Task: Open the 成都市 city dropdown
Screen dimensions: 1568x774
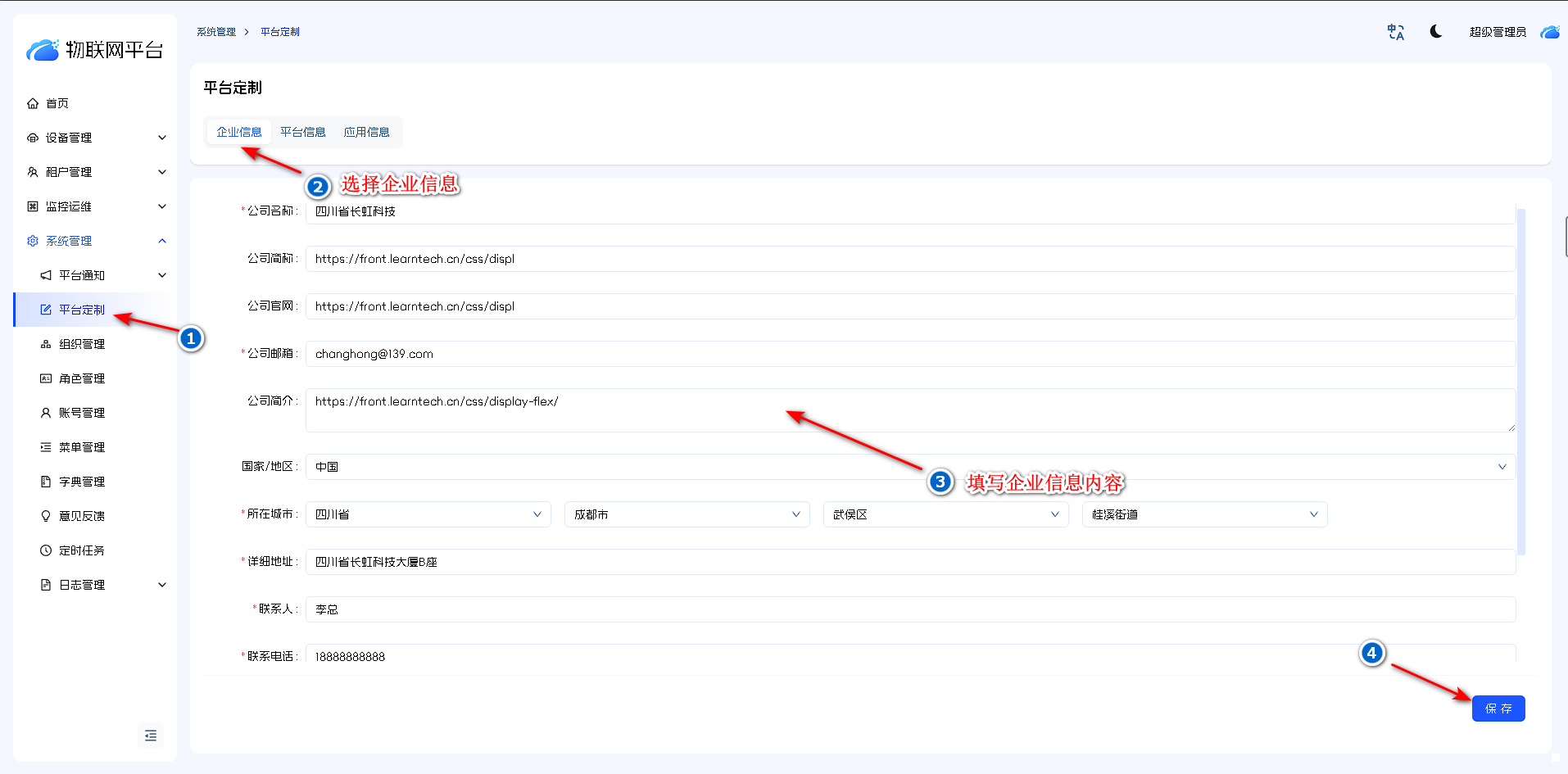Action: click(x=687, y=514)
